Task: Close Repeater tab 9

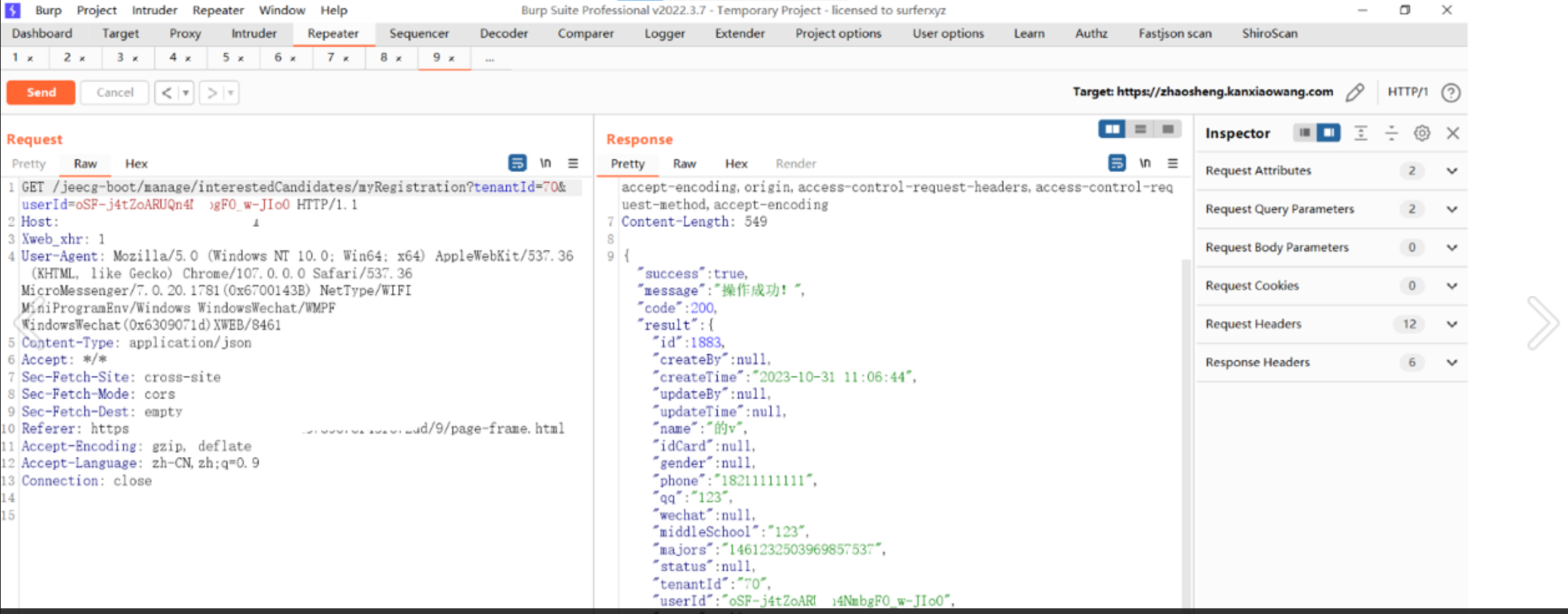Action: coord(452,59)
